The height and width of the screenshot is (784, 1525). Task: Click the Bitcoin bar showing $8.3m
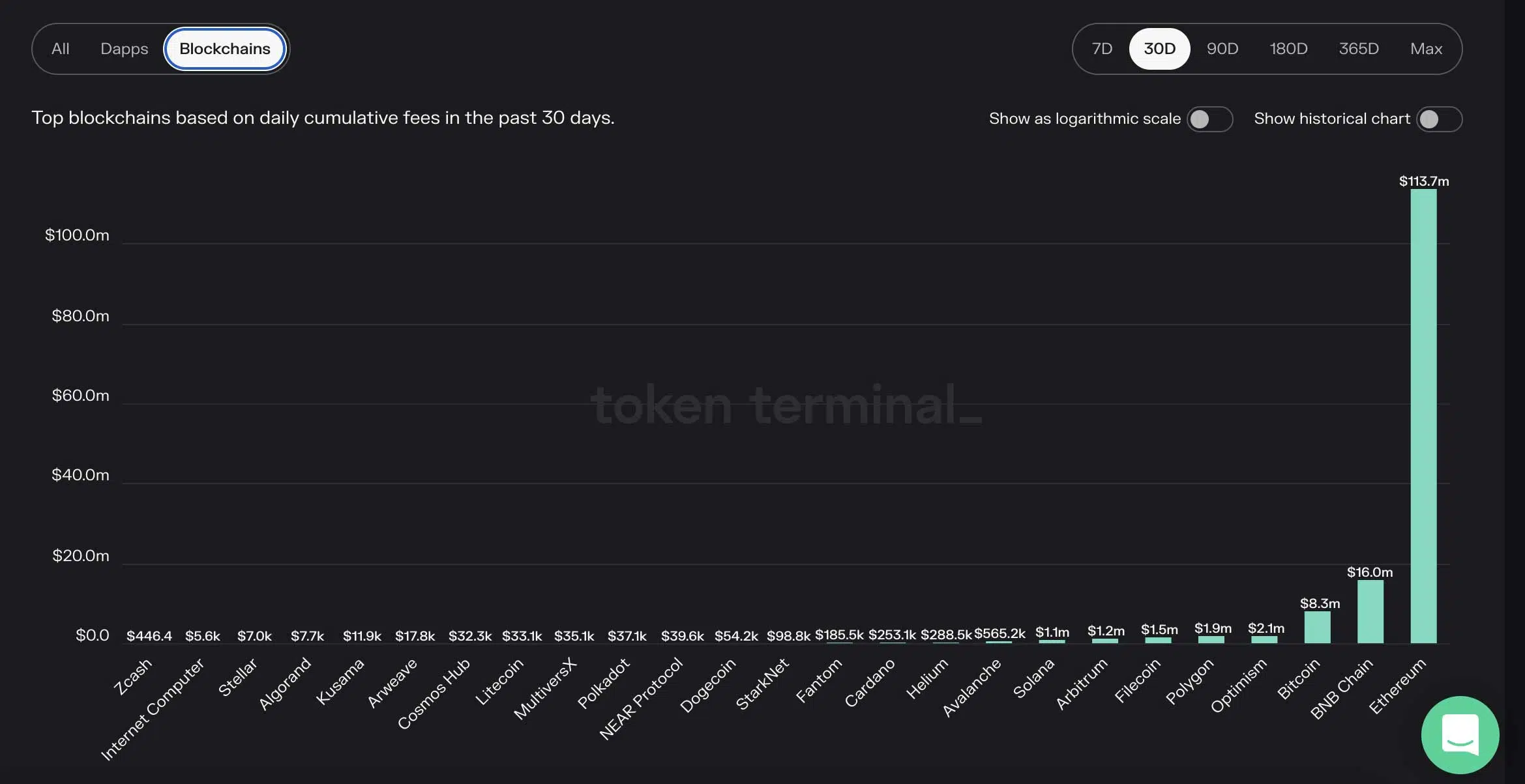coord(1318,626)
